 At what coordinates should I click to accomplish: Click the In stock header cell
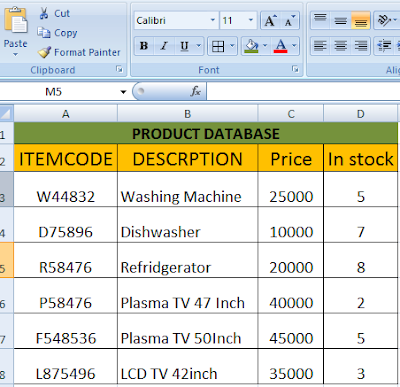coord(361,158)
